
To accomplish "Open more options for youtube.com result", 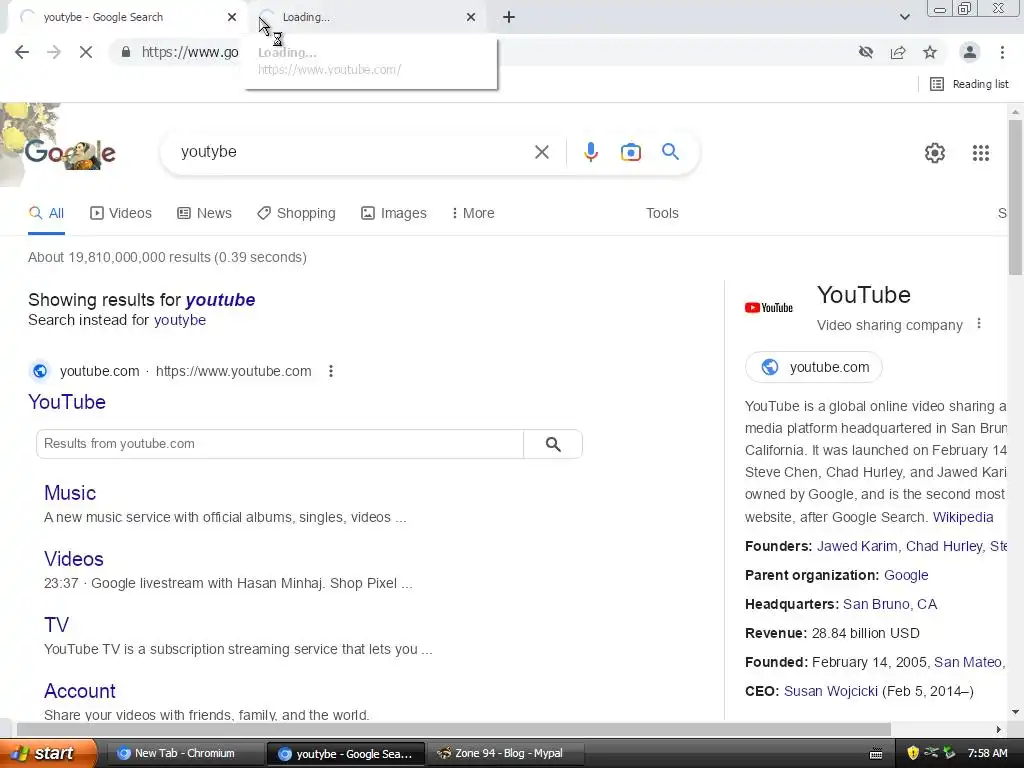I will tap(331, 371).
